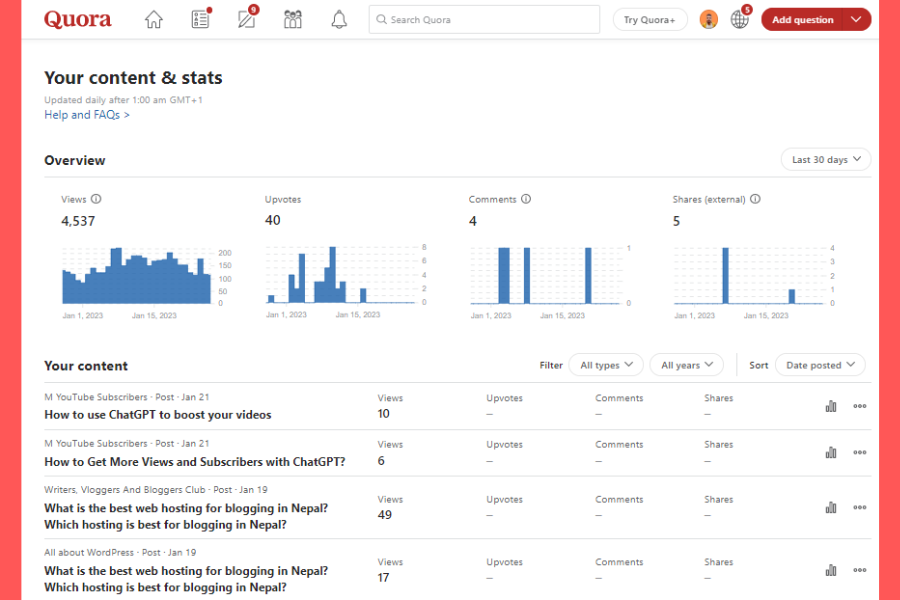The width and height of the screenshot is (900, 600).
Task: Open the All types filter dropdown
Action: pos(606,365)
